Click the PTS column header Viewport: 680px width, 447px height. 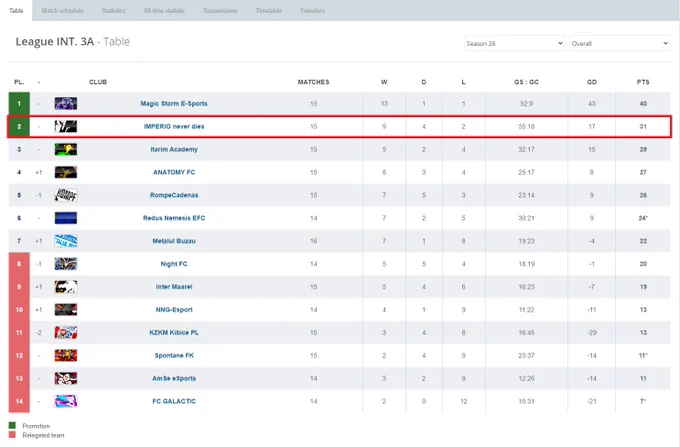[643, 82]
